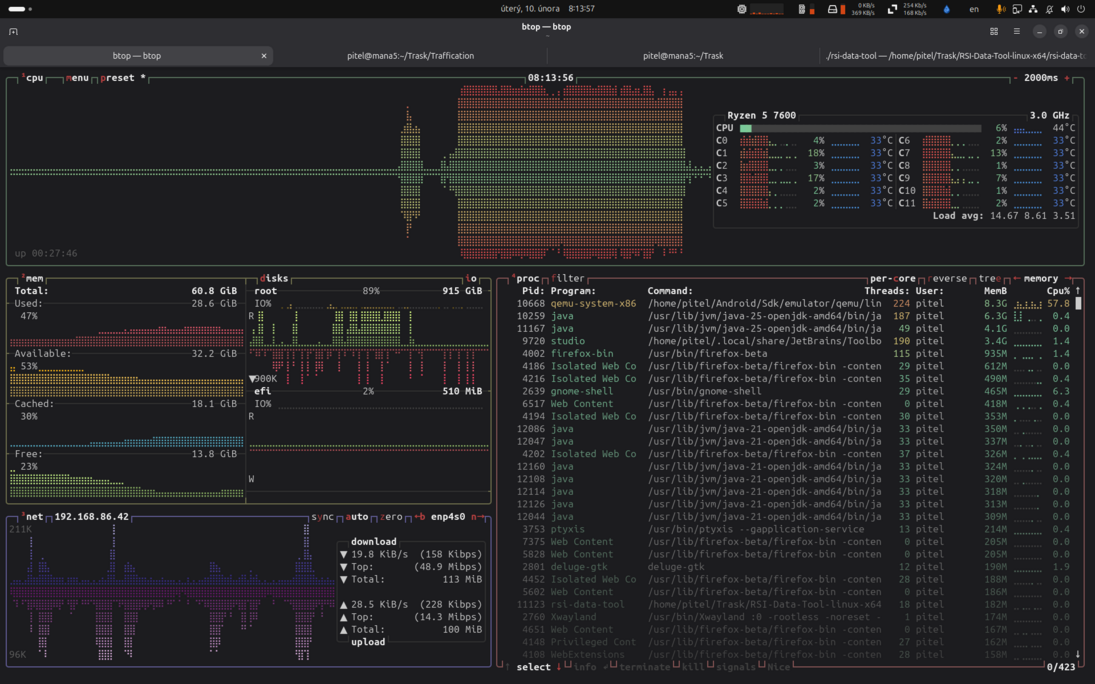Select the Xwayland process row
This screenshot has height=684, width=1095.
(792, 617)
